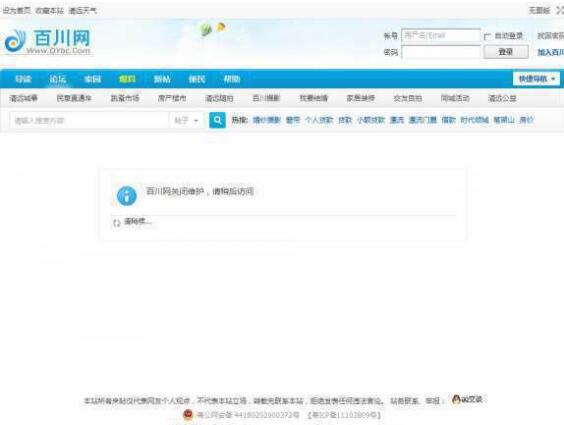Click the loading spinner icon in message box
Image resolution: width=564 pixels, height=425 pixels.
[x=117, y=223]
